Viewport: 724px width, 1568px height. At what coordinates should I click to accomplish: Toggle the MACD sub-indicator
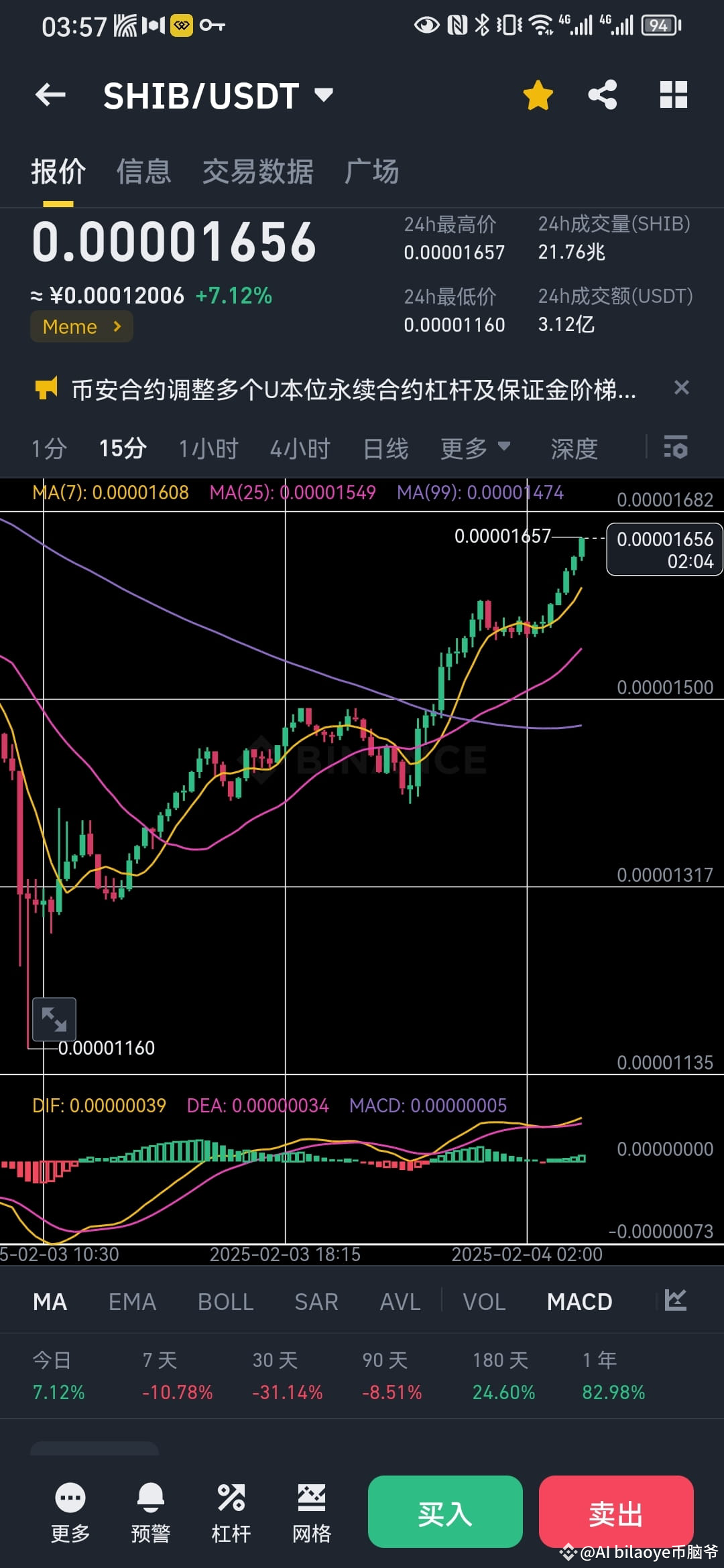coord(580,1301)
